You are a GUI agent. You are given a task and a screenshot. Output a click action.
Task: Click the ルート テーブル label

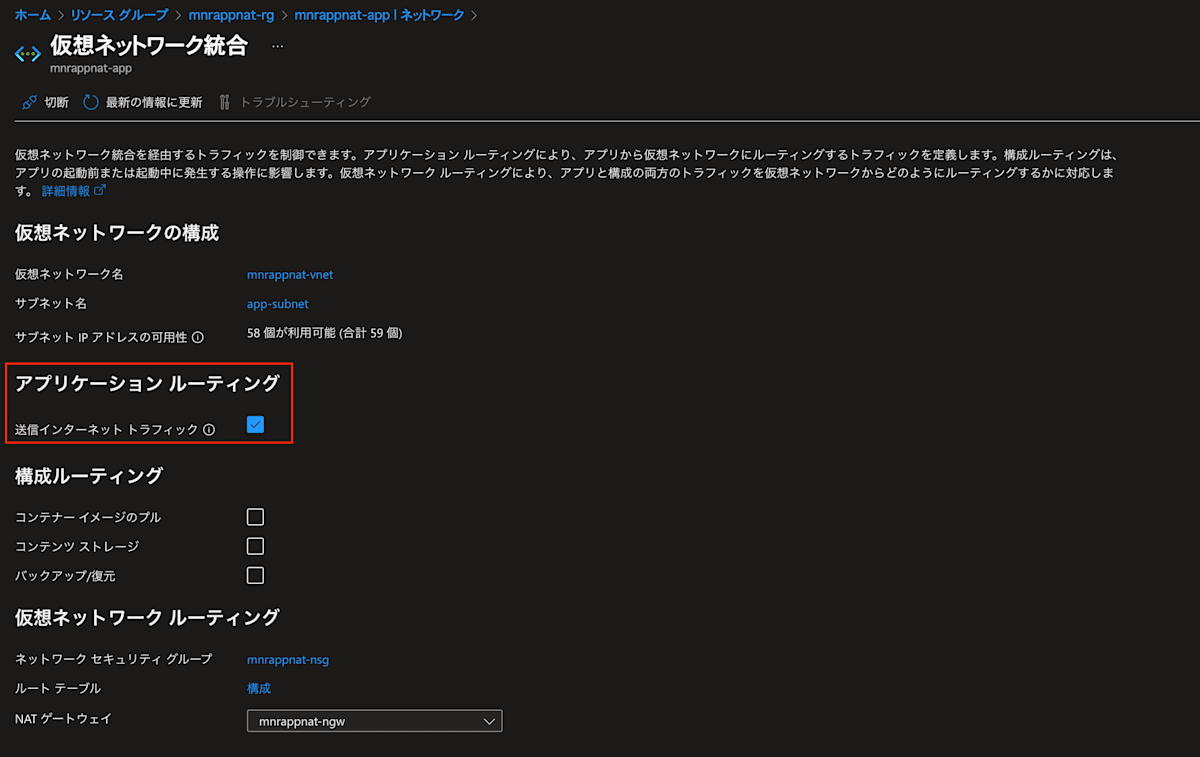(x=58, y=688)
